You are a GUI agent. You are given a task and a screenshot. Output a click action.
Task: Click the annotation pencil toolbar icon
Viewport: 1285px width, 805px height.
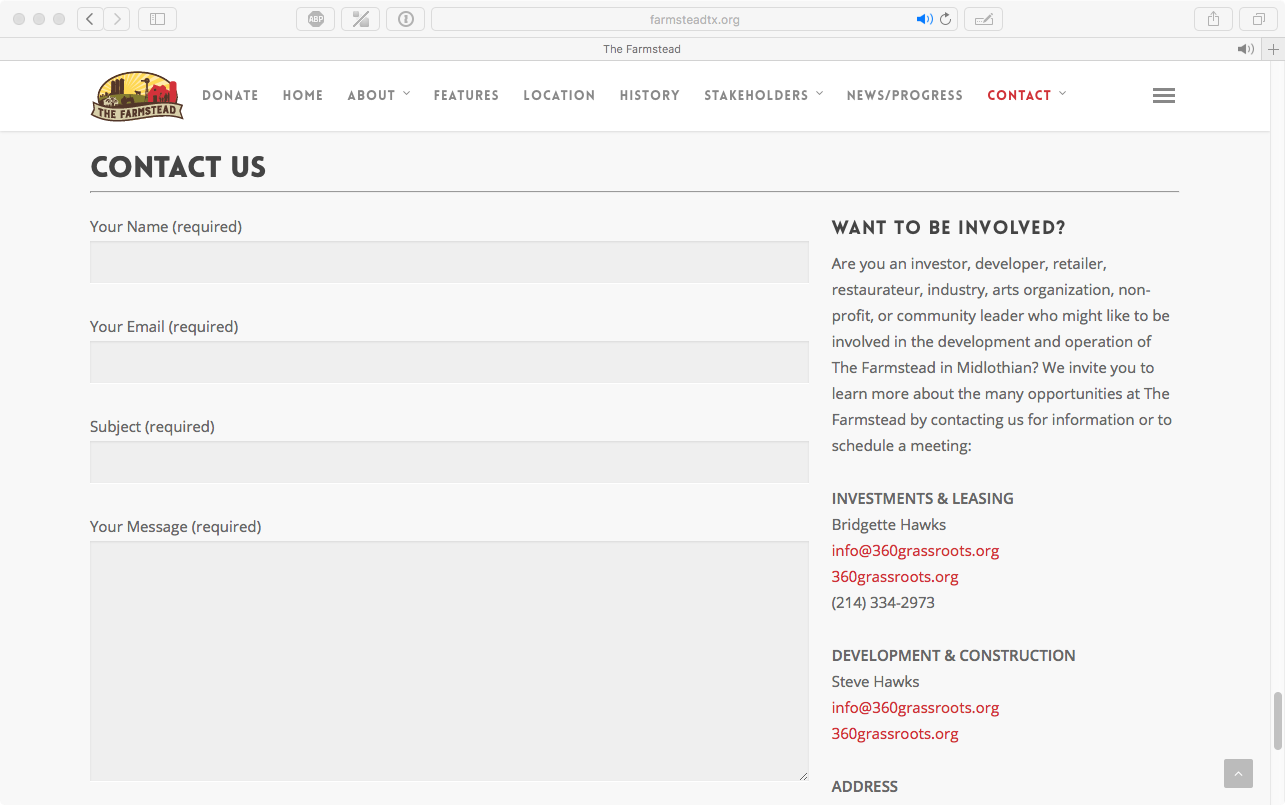tap(983, 19)
